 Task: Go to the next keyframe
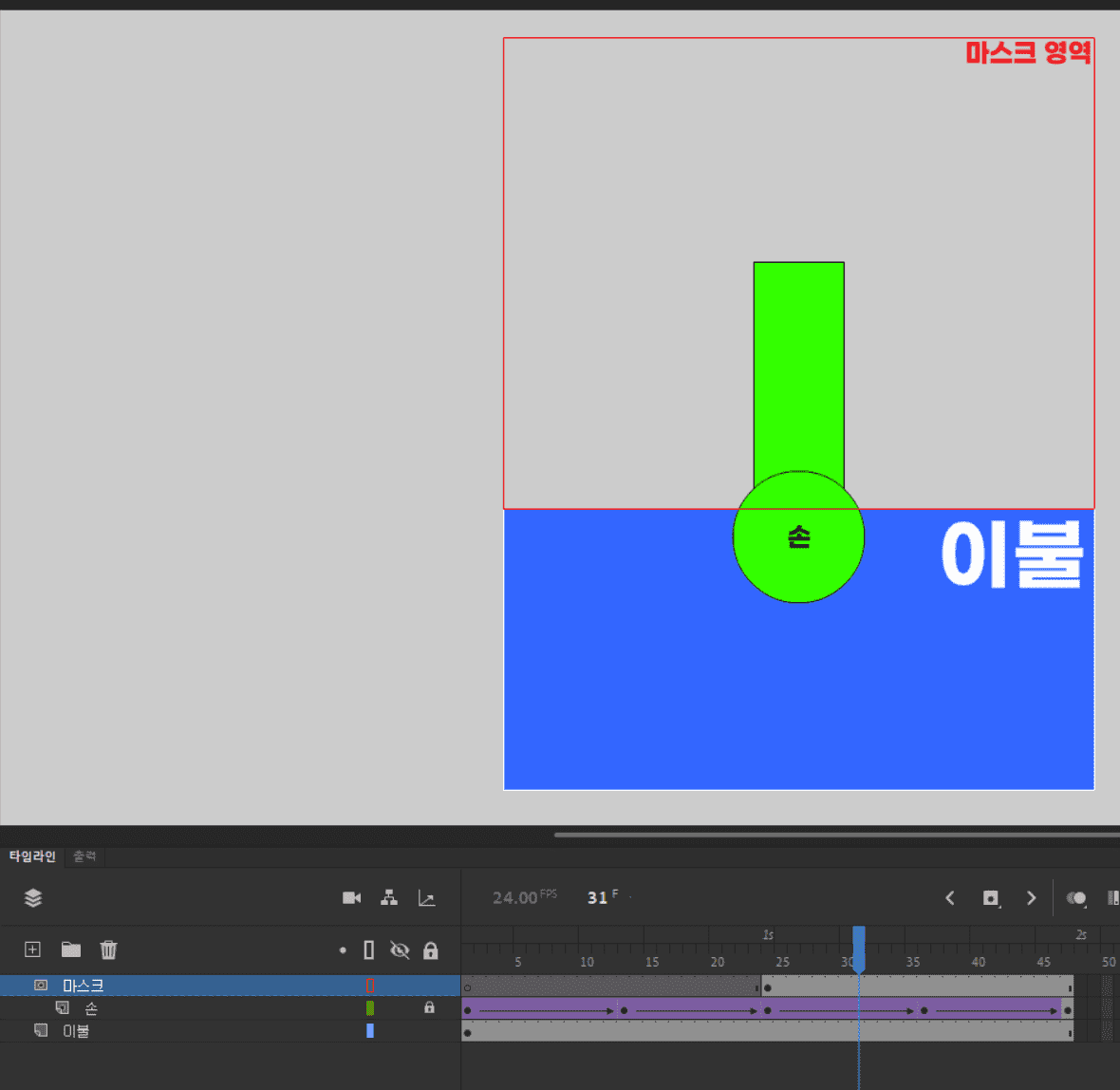(x=1031, y=898)
